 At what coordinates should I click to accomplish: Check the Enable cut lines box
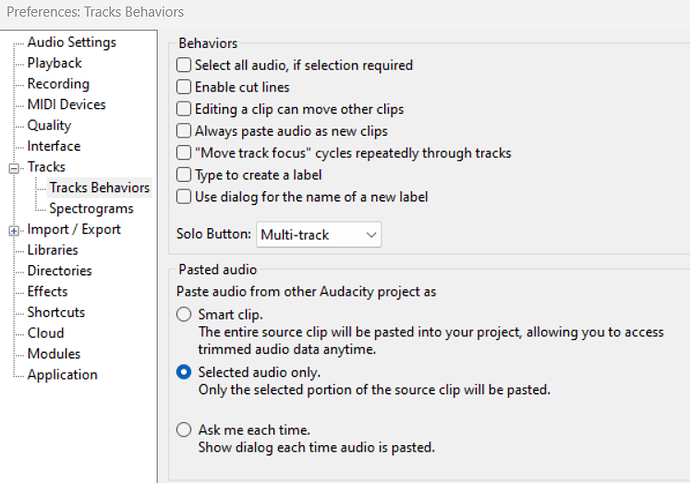coord(184,87)
